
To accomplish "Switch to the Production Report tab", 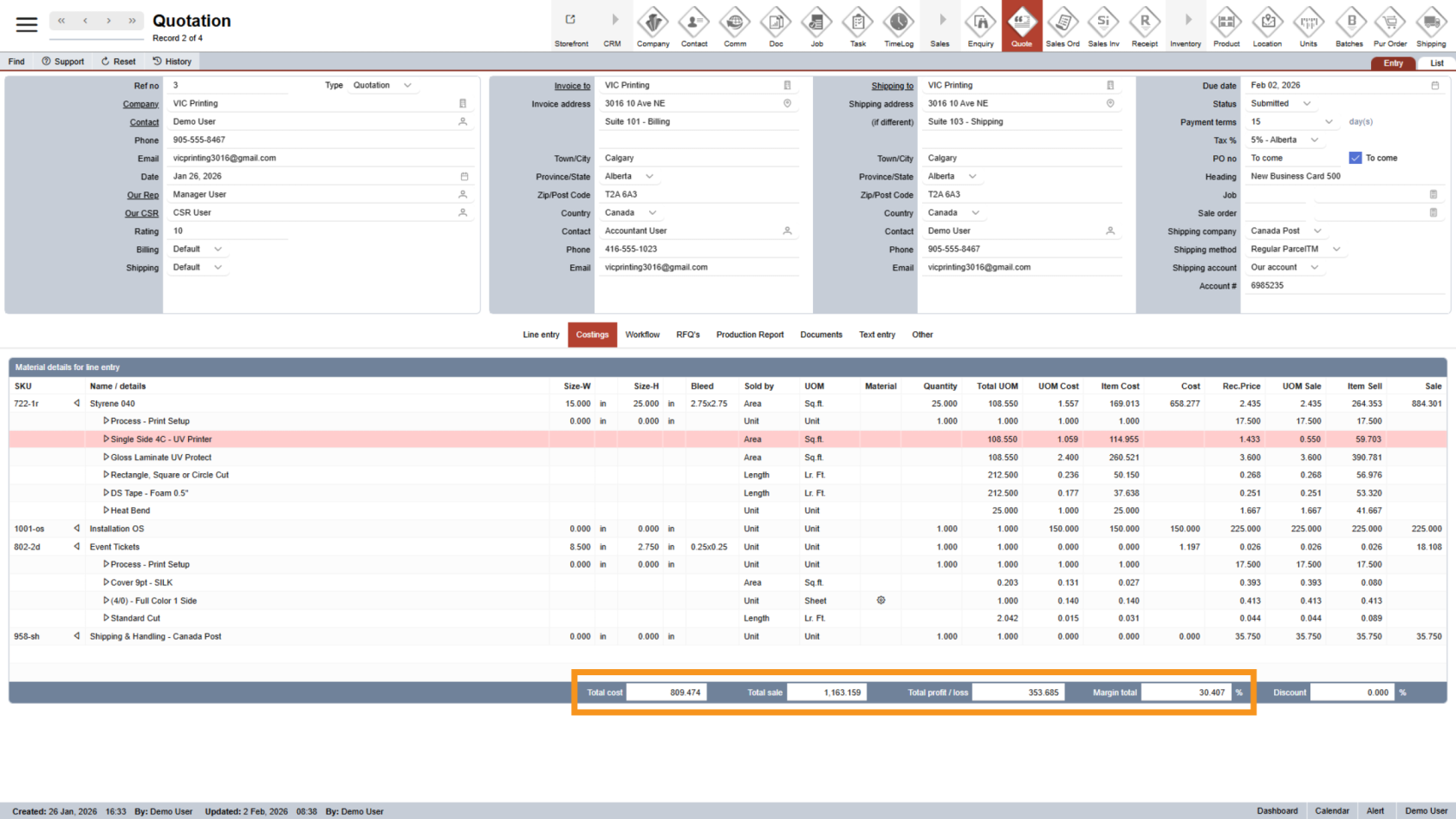I will click(x=750, y=335).
